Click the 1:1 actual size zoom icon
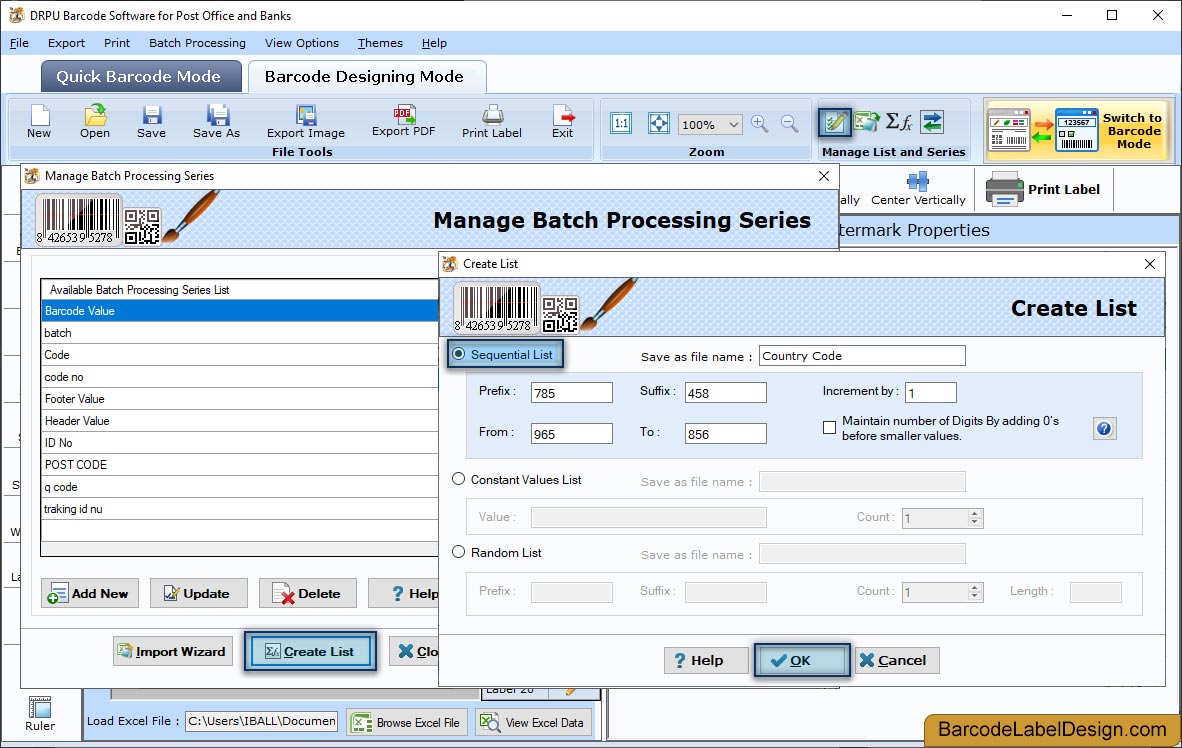 [x=621, y=123]
